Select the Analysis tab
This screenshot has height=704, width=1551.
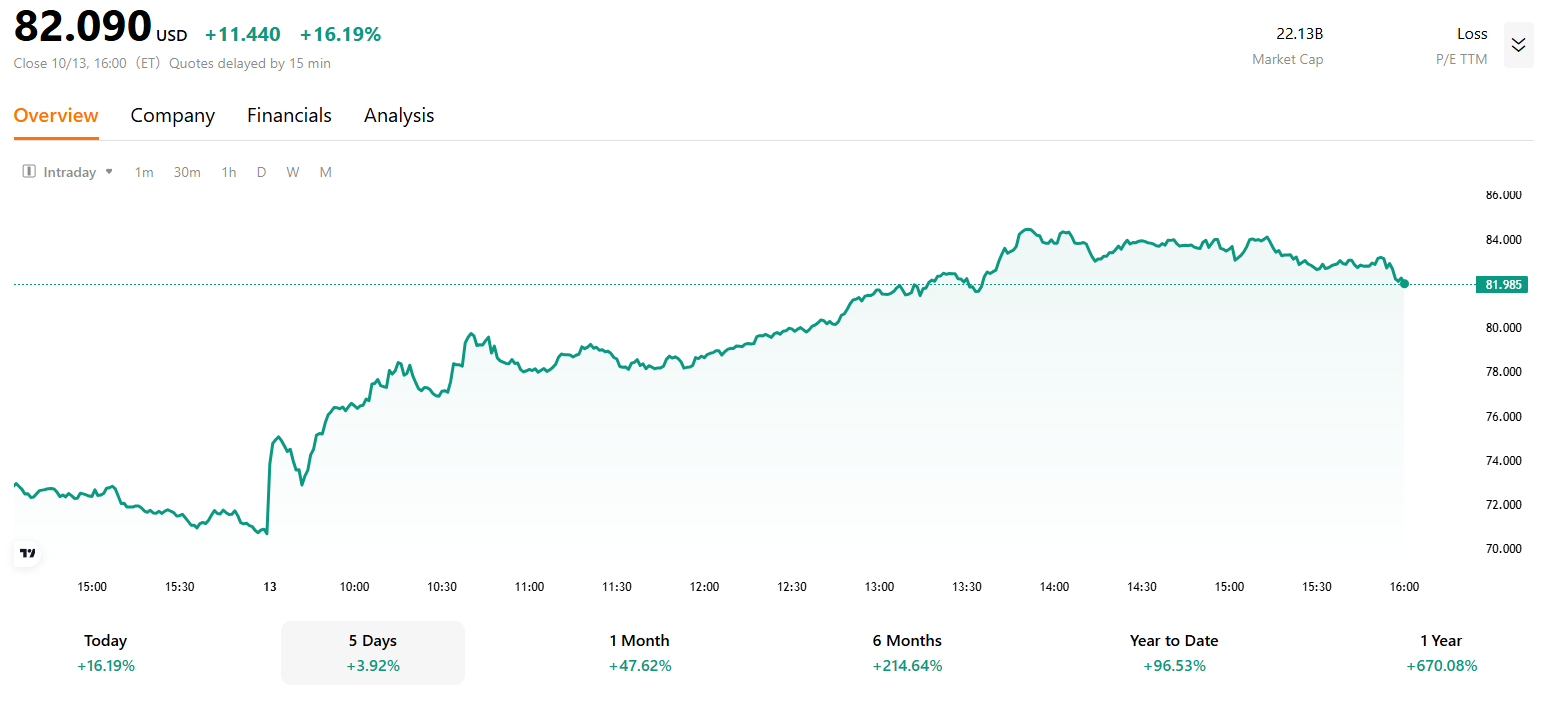click(x=398, y=115)
